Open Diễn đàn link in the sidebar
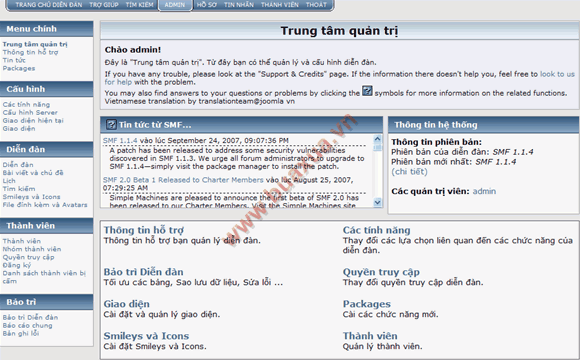The image size is (580, 360). [x=18, y=165]
